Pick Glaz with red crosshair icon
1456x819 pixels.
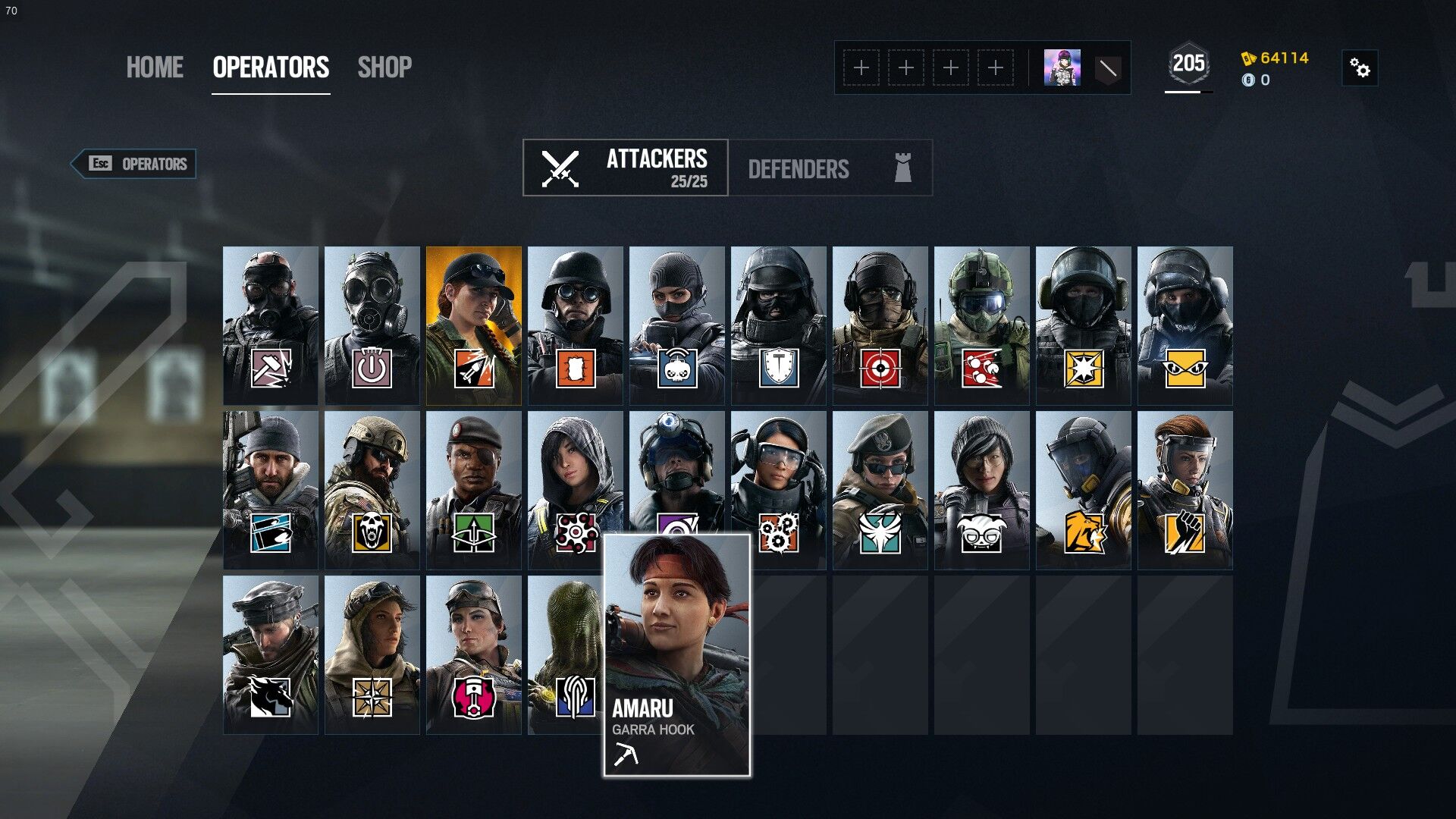(880, 325)
